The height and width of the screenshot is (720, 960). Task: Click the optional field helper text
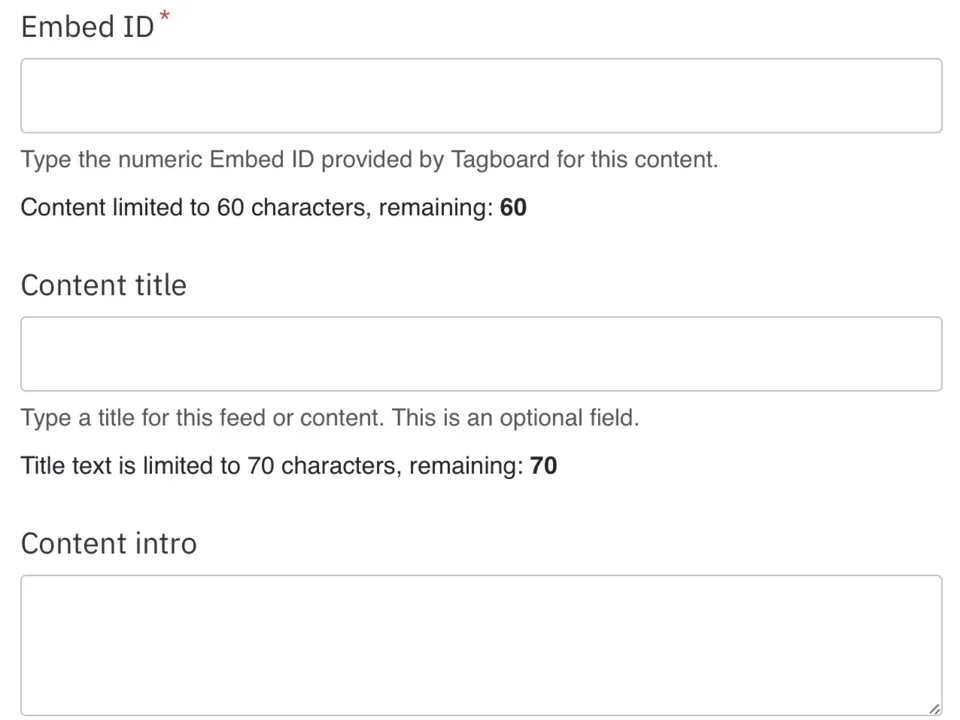click(x=330, y=417)
